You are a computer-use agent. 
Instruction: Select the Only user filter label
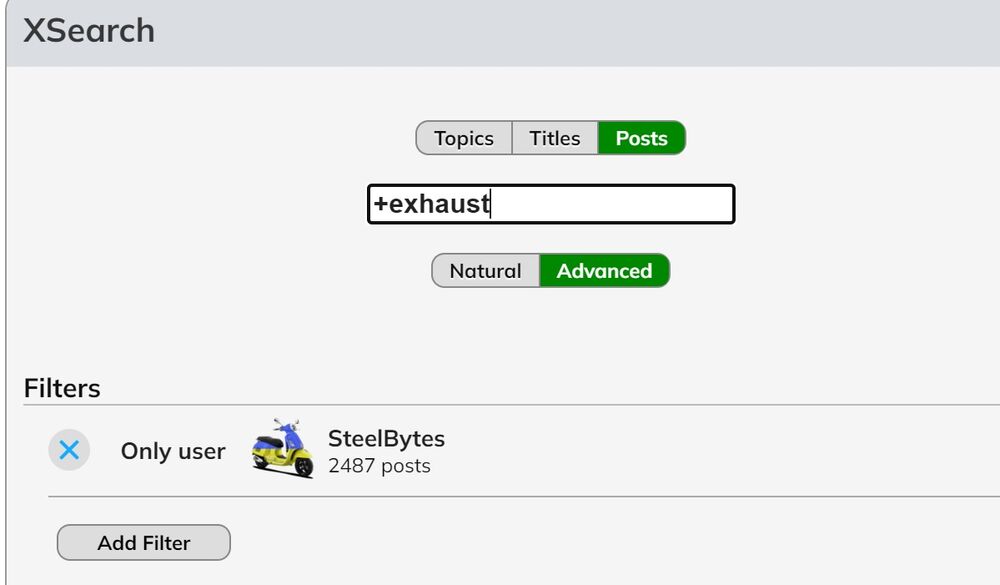pyautogui.click(x=173, y=450)
